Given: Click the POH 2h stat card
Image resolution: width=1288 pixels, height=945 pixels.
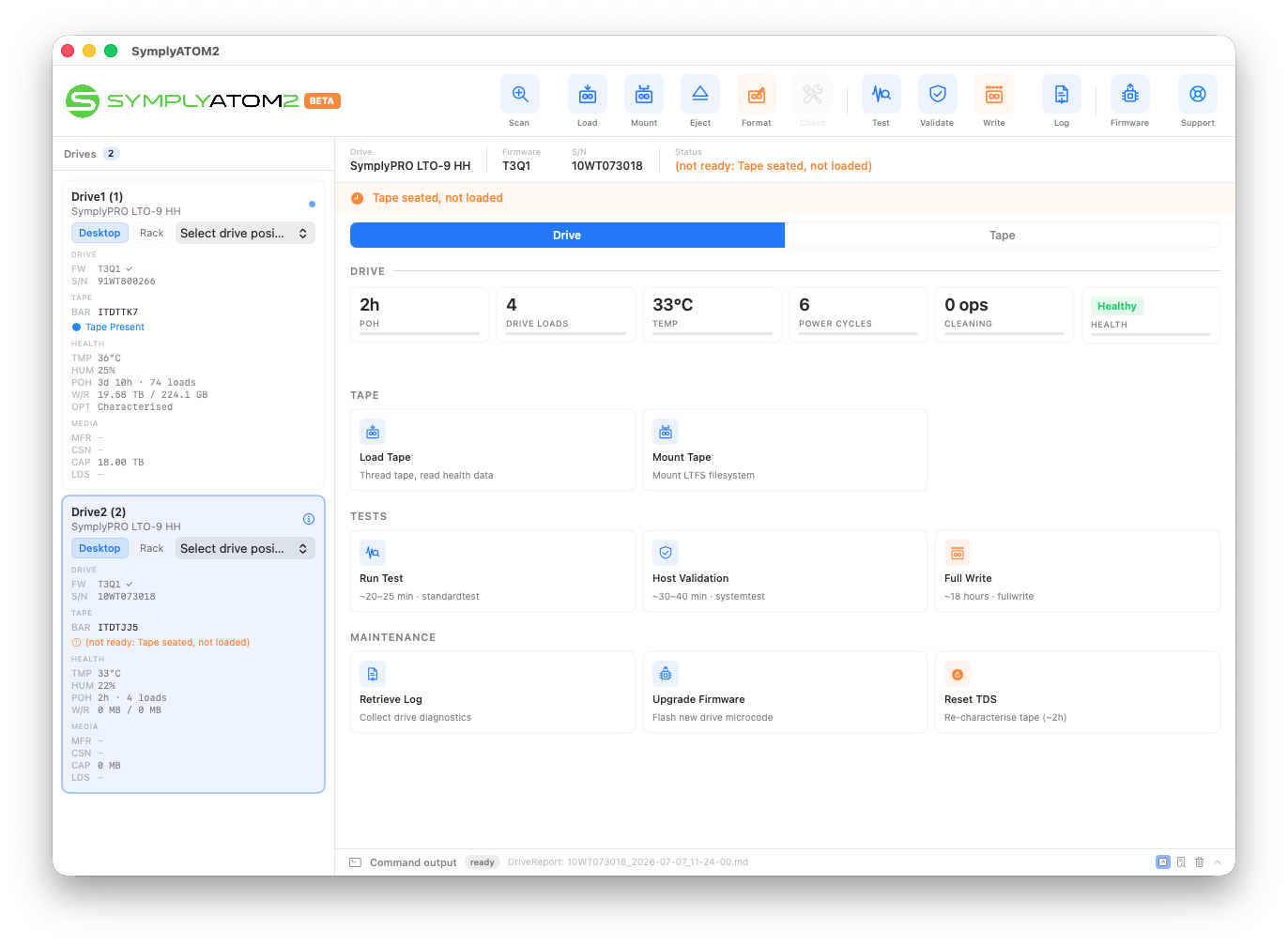Looking at the screenshot, I should [420, 314].
